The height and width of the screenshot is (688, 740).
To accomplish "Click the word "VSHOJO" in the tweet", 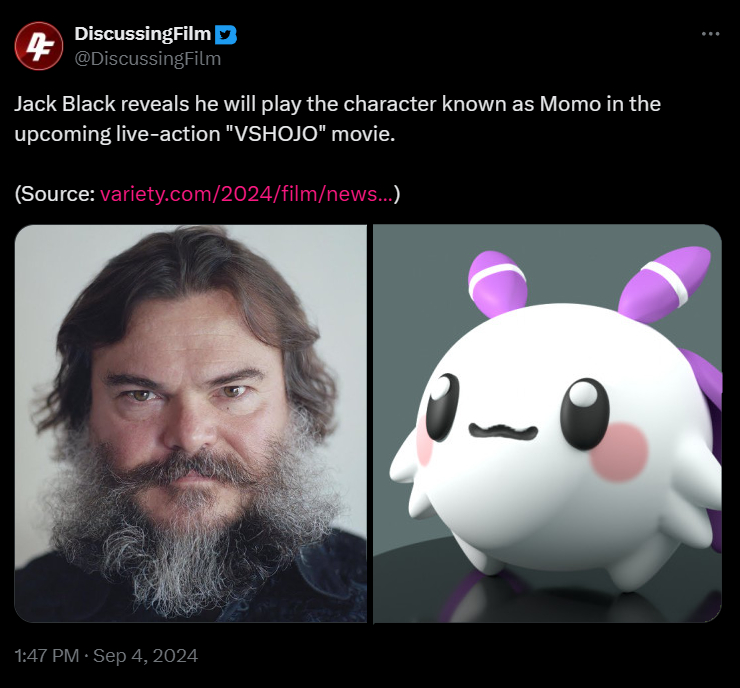I will (276, 134).
